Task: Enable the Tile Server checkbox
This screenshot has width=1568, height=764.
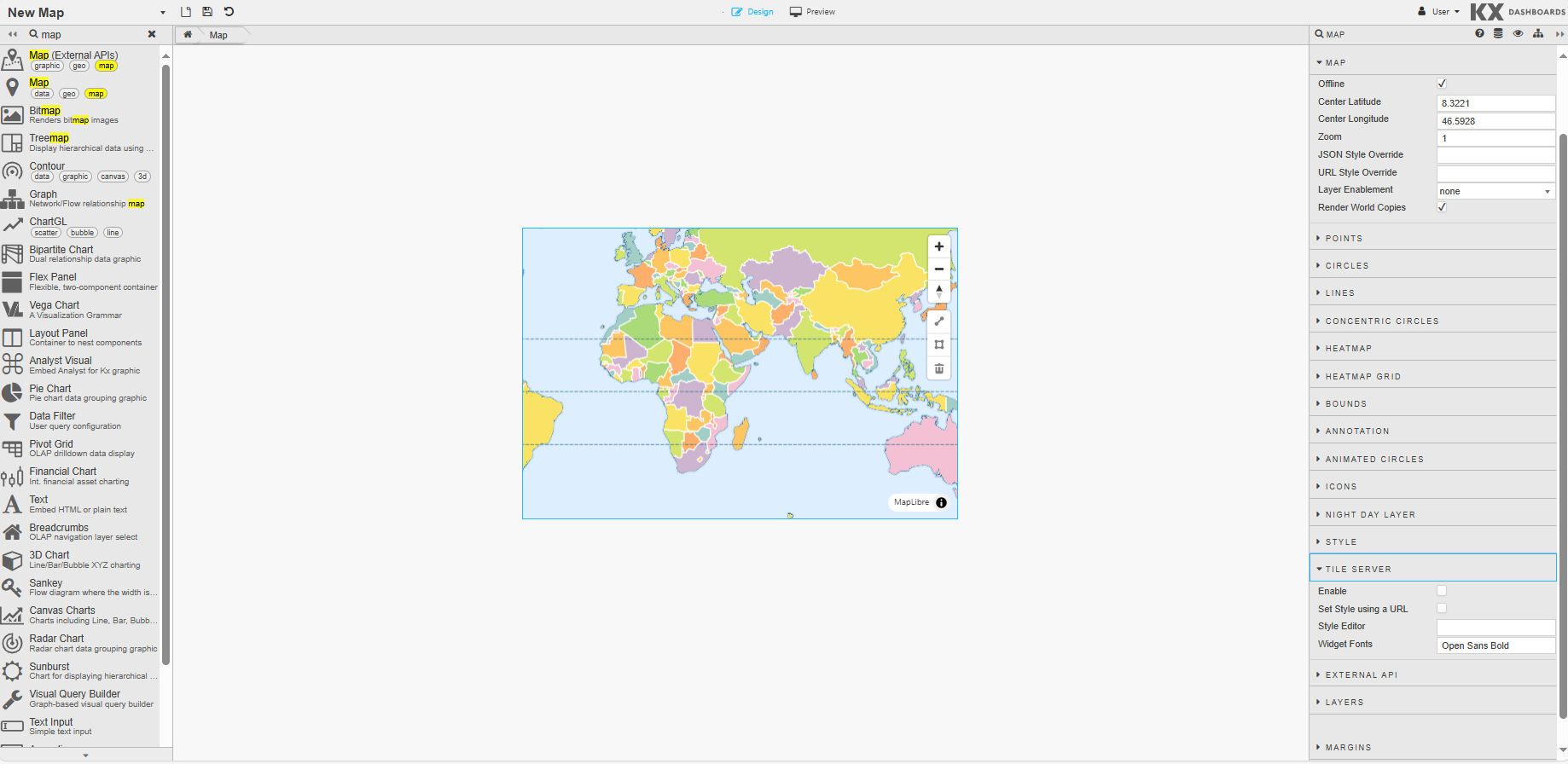Action: click(1442, 591)
